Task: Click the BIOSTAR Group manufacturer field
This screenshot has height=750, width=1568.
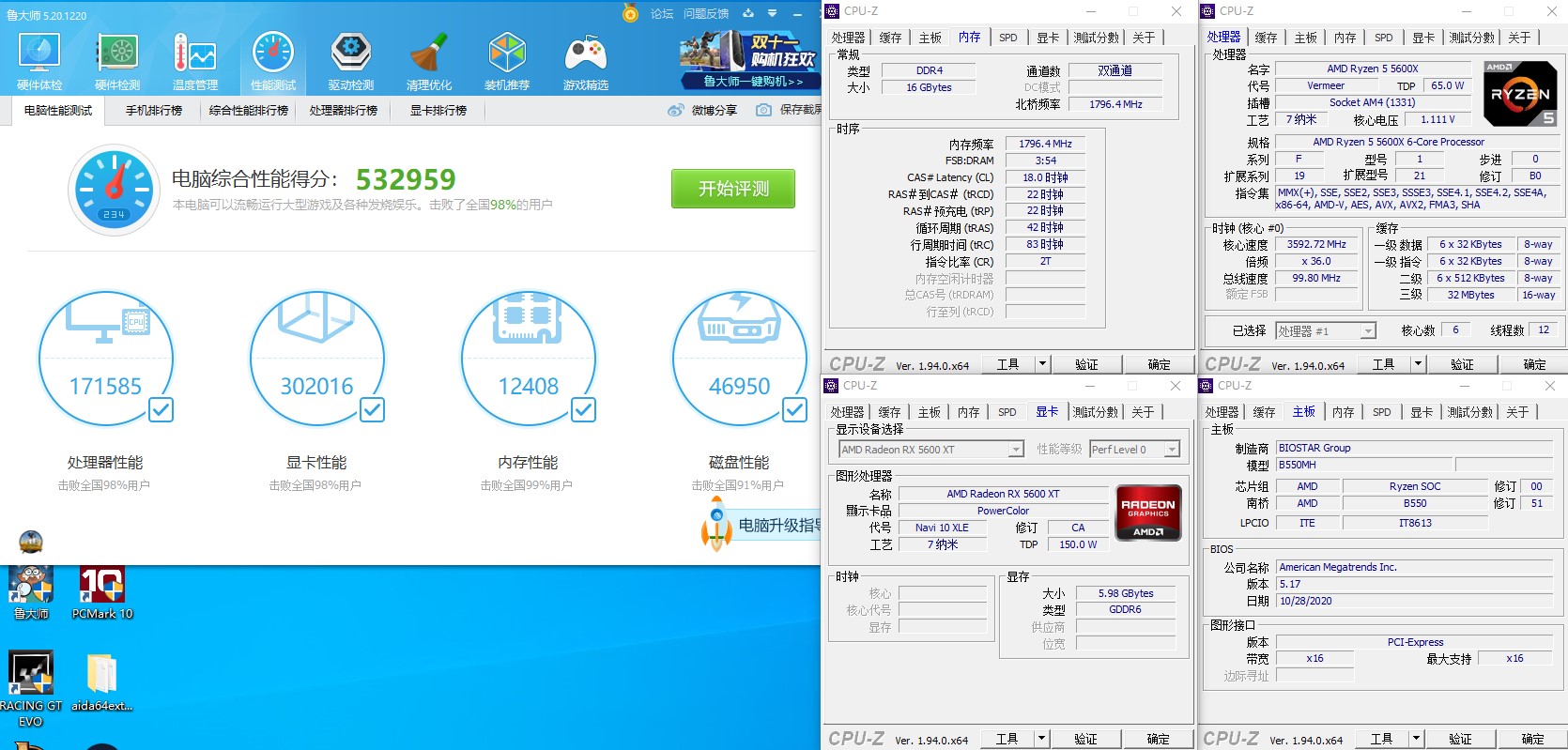Action: coord(1414,448)
